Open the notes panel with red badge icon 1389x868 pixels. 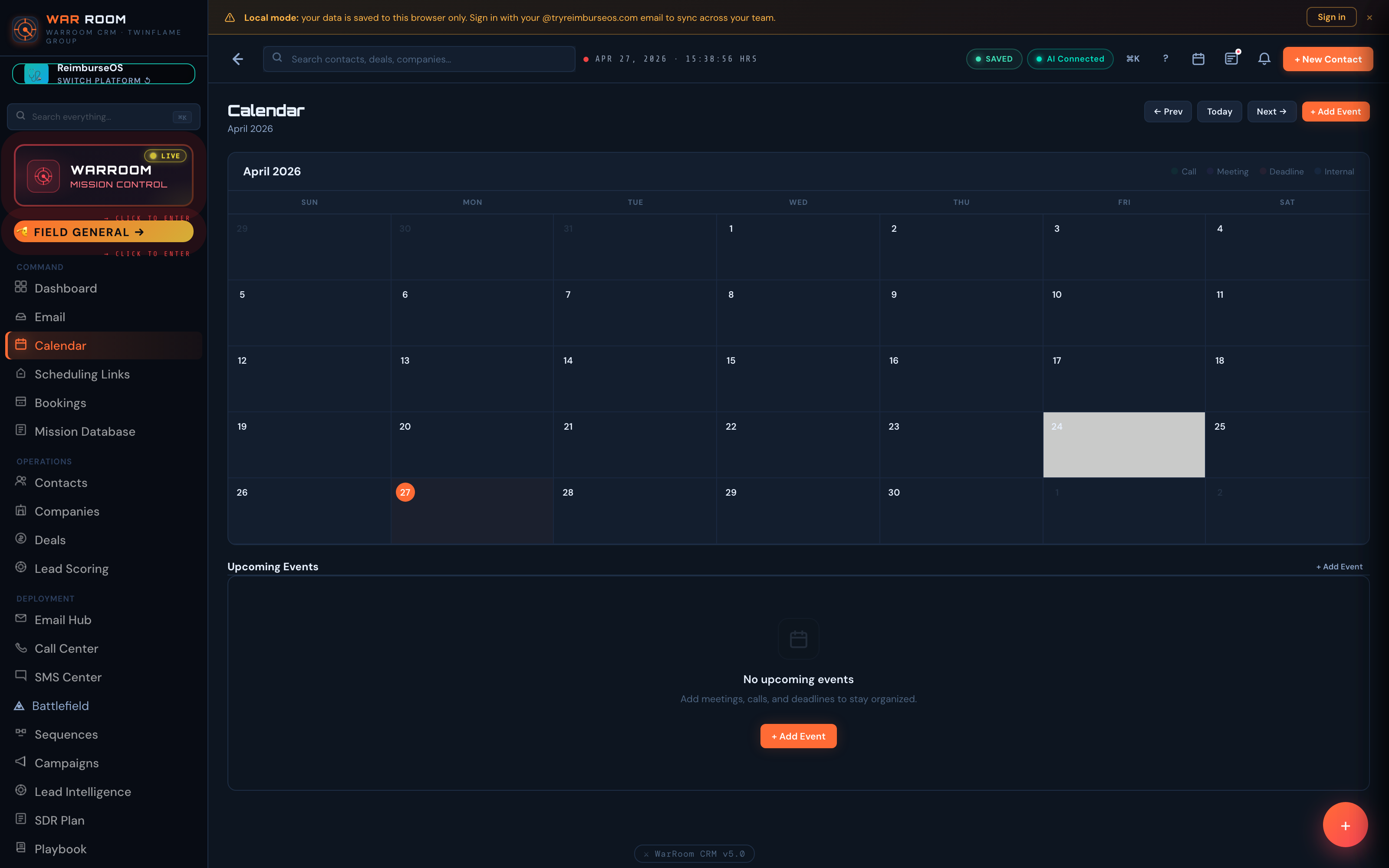coord(1231,59)
